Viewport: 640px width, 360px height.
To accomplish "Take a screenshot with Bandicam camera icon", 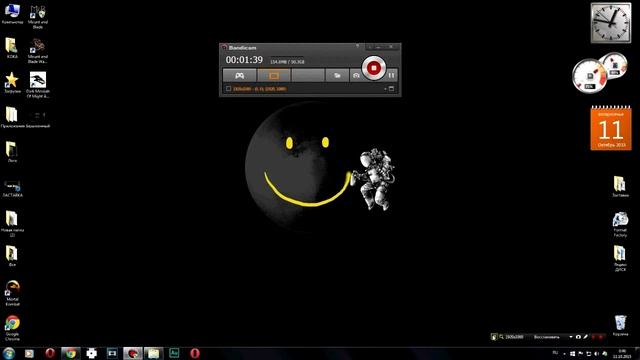I will [356, 76].
